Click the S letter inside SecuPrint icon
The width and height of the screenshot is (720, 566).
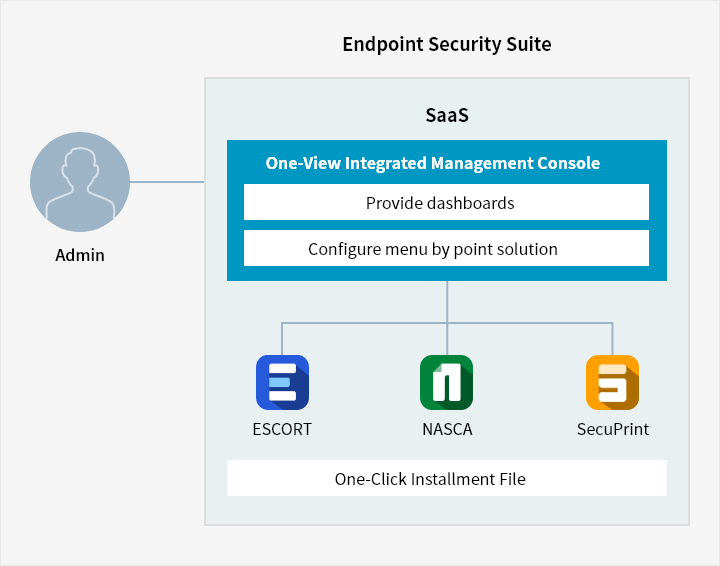coord(612,383)
